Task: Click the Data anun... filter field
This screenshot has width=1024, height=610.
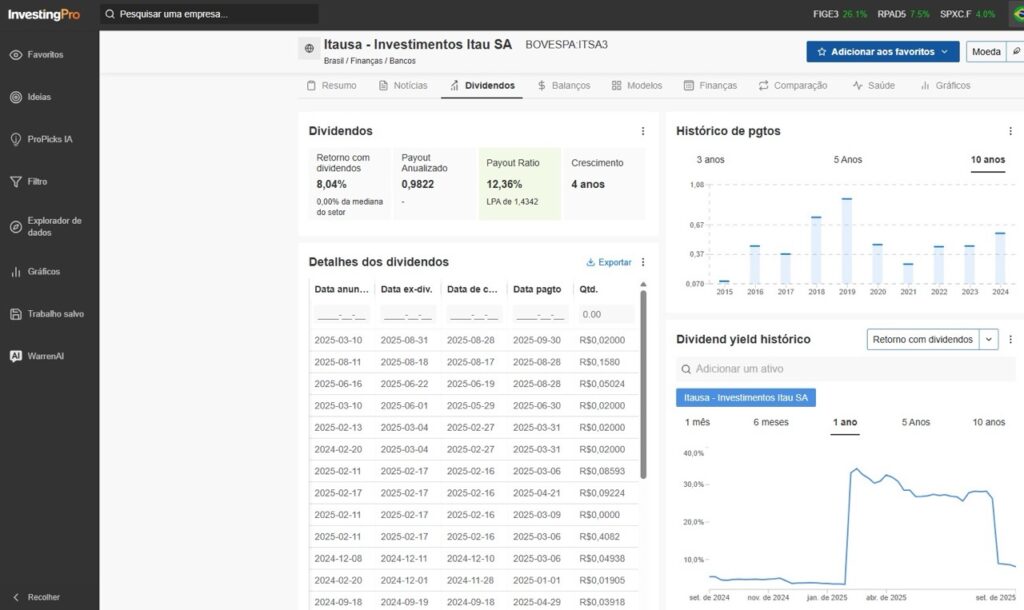Action: tap(342, 315)
